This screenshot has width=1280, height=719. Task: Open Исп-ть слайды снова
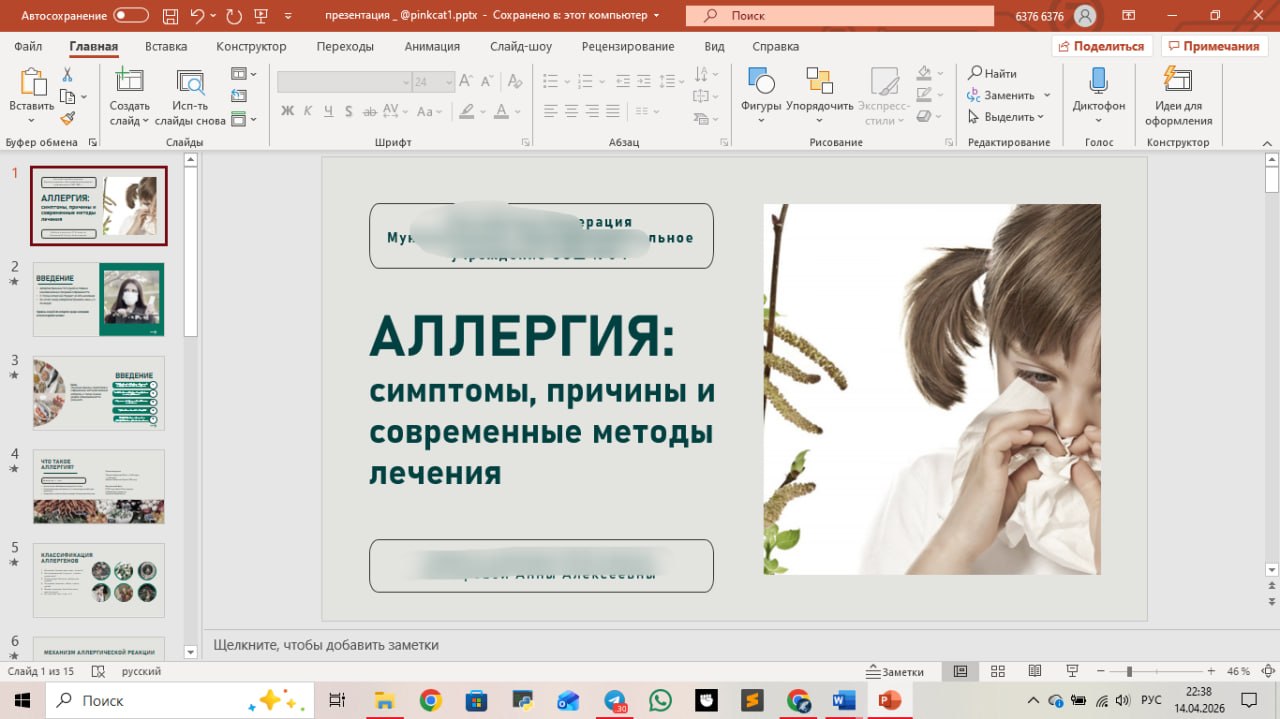[190, 98]
